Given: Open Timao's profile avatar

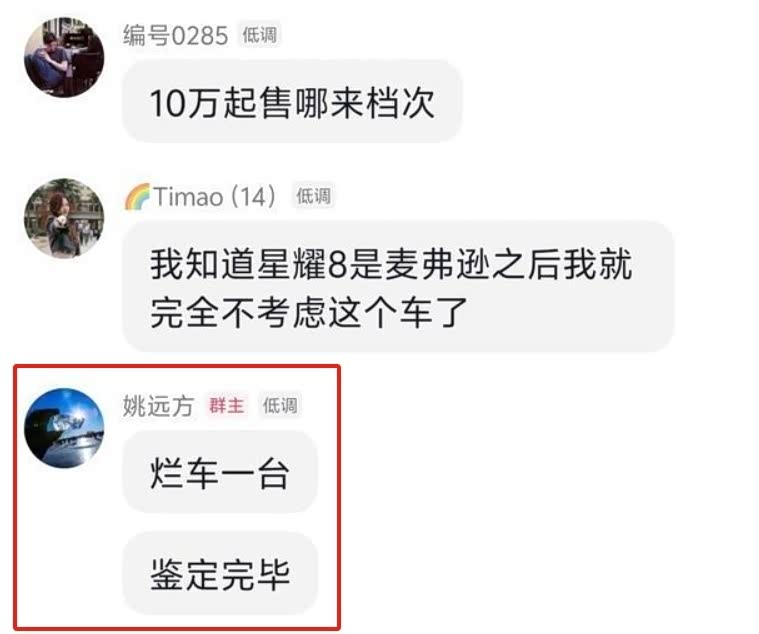Looking at the screenshot, I should coord(64,218).
